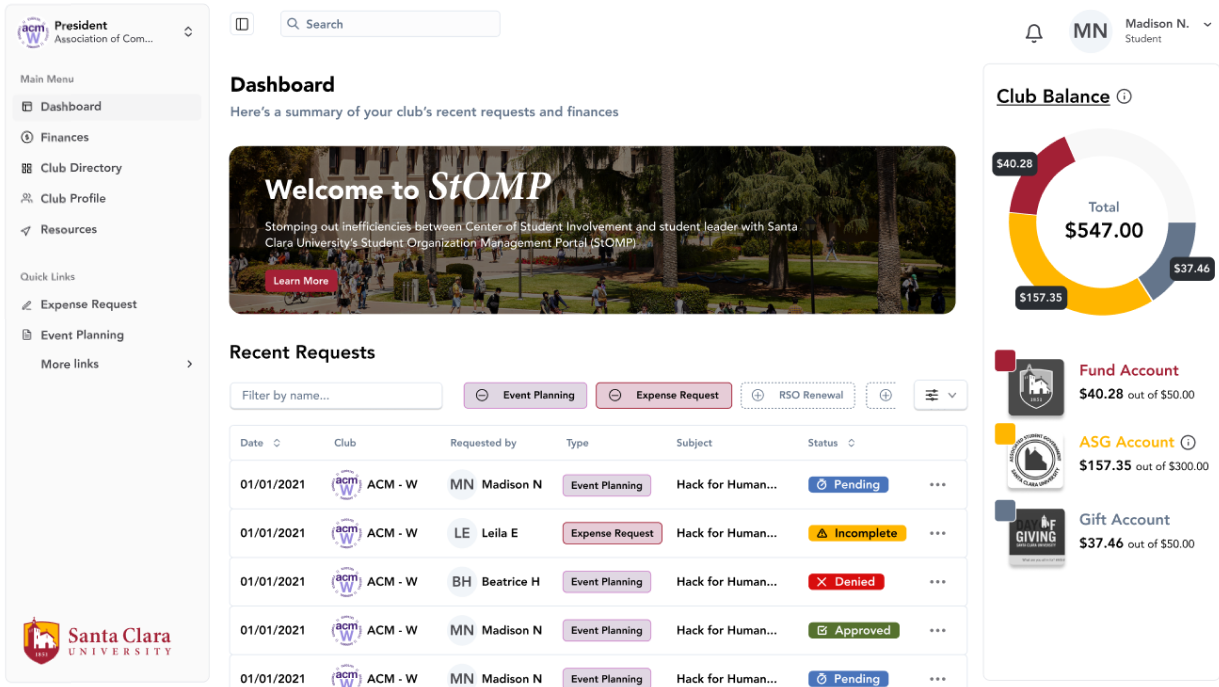Disable the Expense Request filter chip
The width and height of the screenshot is (1219, 687).
pyautogui.click(x=615, y=396)
